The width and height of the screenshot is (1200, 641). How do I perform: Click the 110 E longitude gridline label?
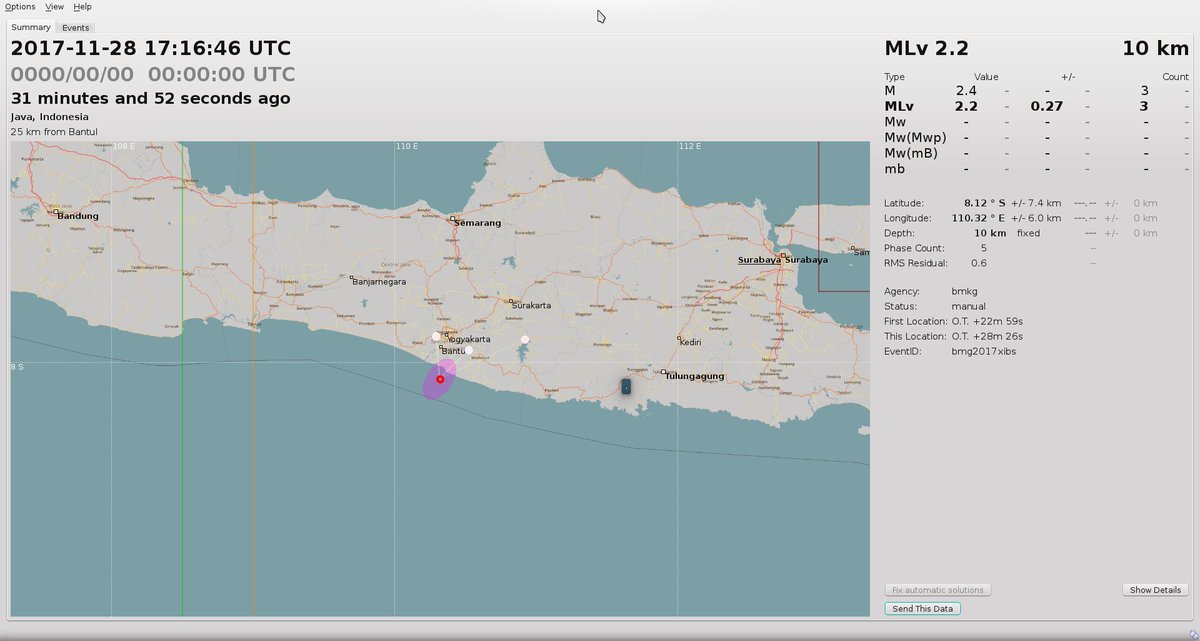coord(406,147)
